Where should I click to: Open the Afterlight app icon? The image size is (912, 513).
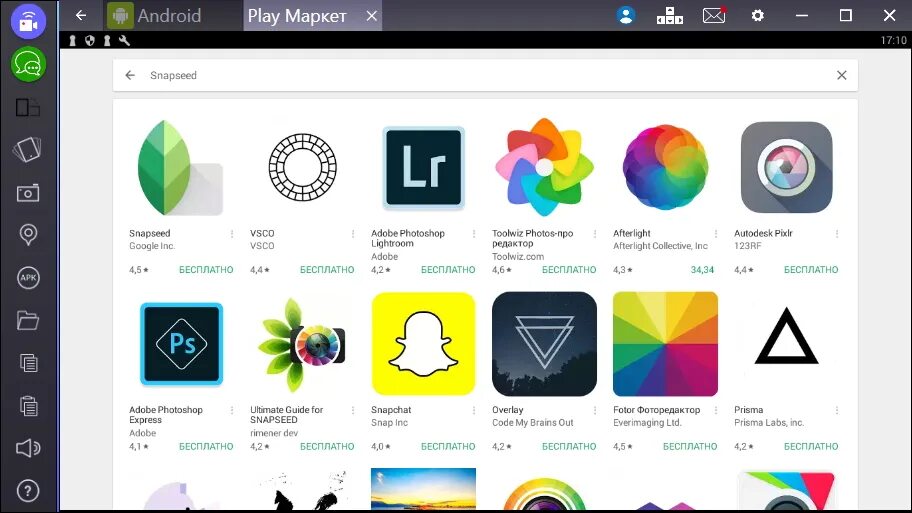665,167
